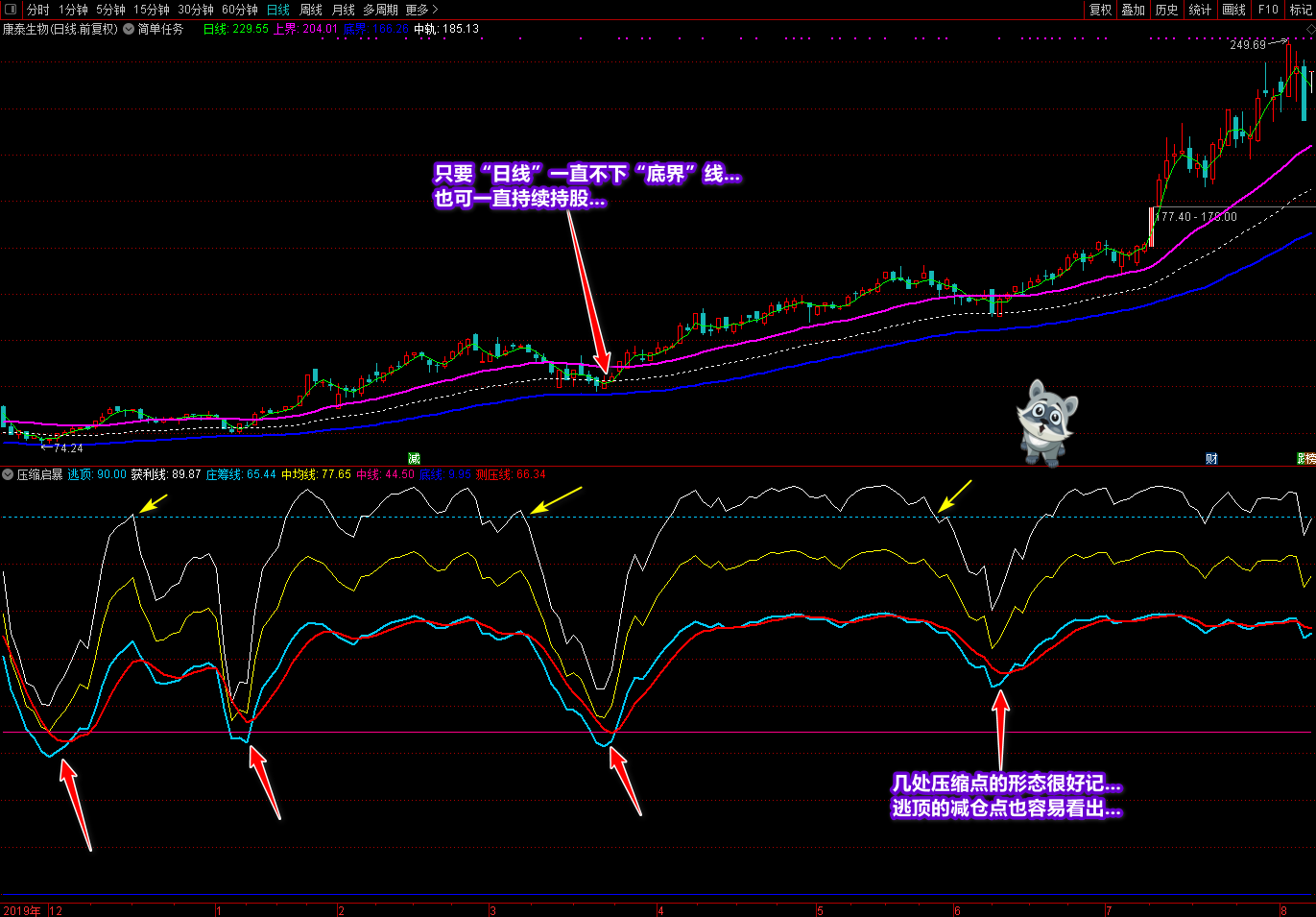
Task: Switch to 分时 intraday view
Action: 37,10
